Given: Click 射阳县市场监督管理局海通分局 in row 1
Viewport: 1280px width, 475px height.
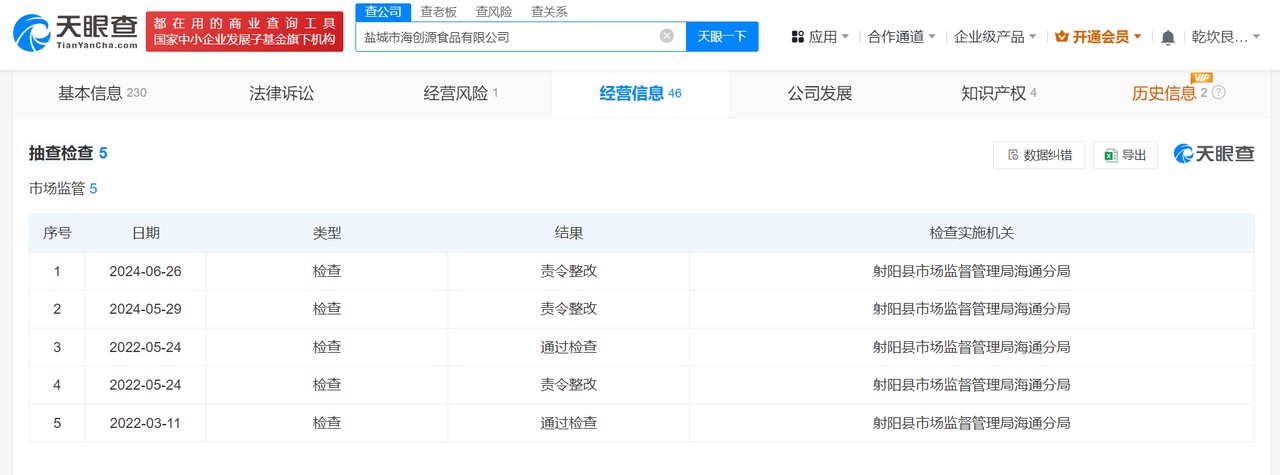Looking at the screenshot, I should (972, 271).
